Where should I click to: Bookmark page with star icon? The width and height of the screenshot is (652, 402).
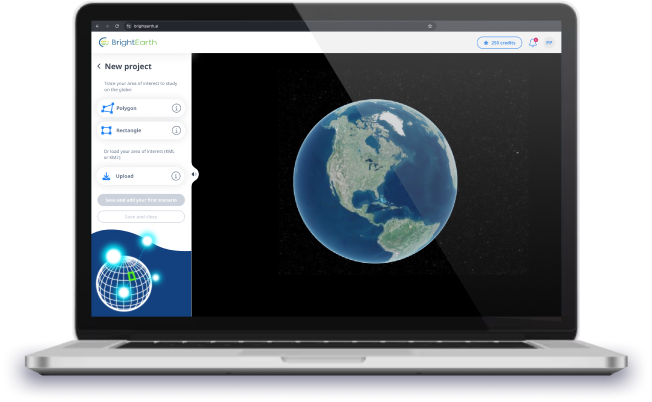click(430, 25)
